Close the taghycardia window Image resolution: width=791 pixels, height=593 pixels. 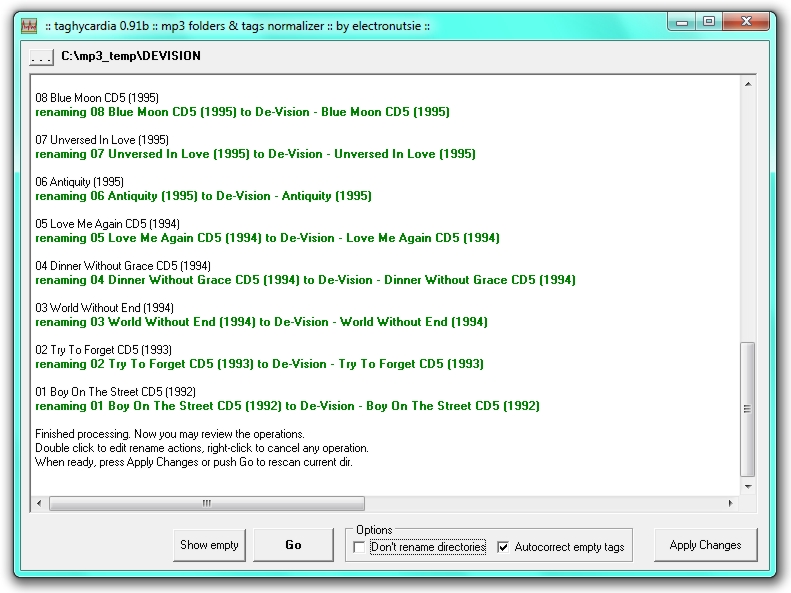[747, 22]
